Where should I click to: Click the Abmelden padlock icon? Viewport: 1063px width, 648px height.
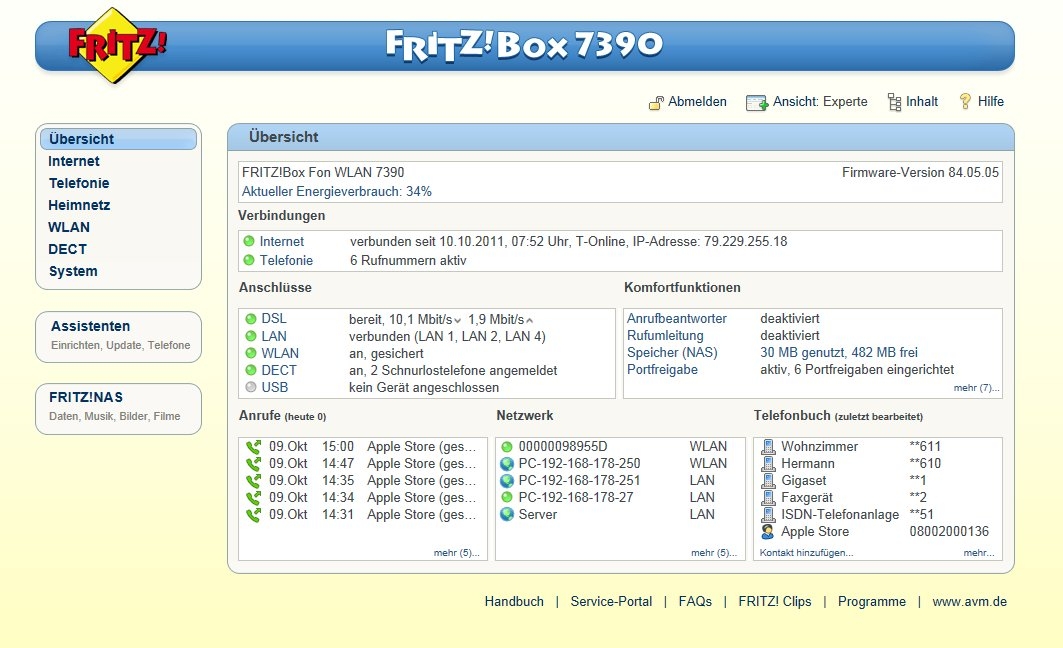click(x=656, y=102)
